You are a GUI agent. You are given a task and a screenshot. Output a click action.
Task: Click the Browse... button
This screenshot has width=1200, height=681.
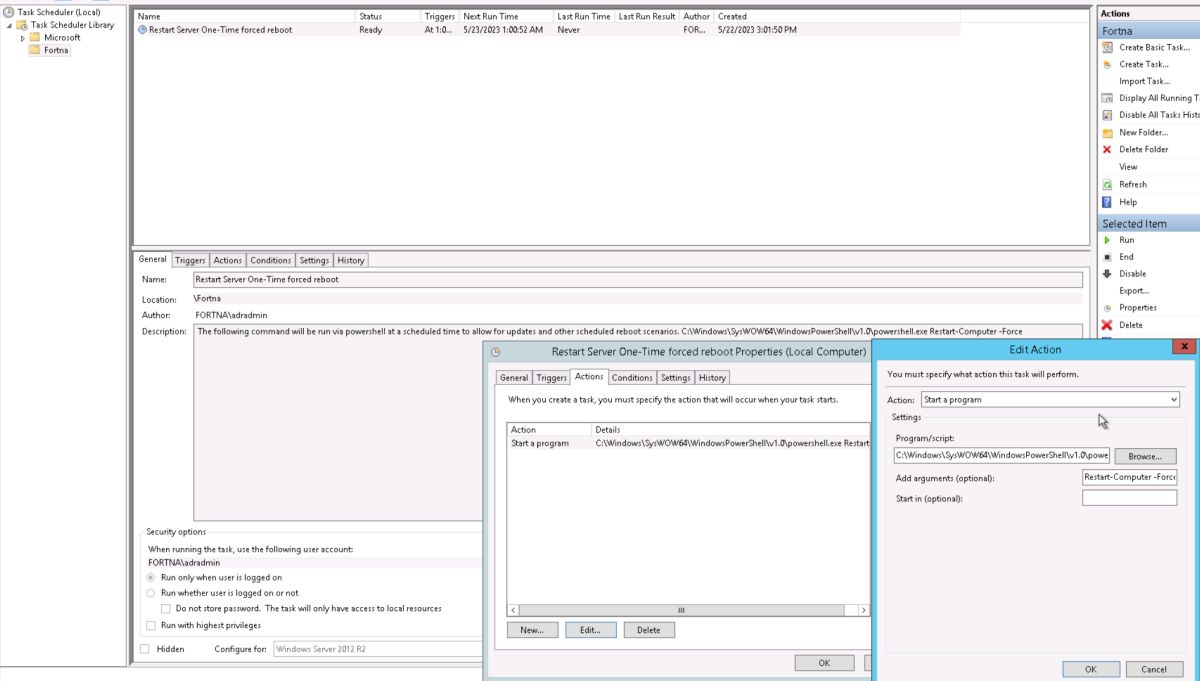coord(1145,456)
